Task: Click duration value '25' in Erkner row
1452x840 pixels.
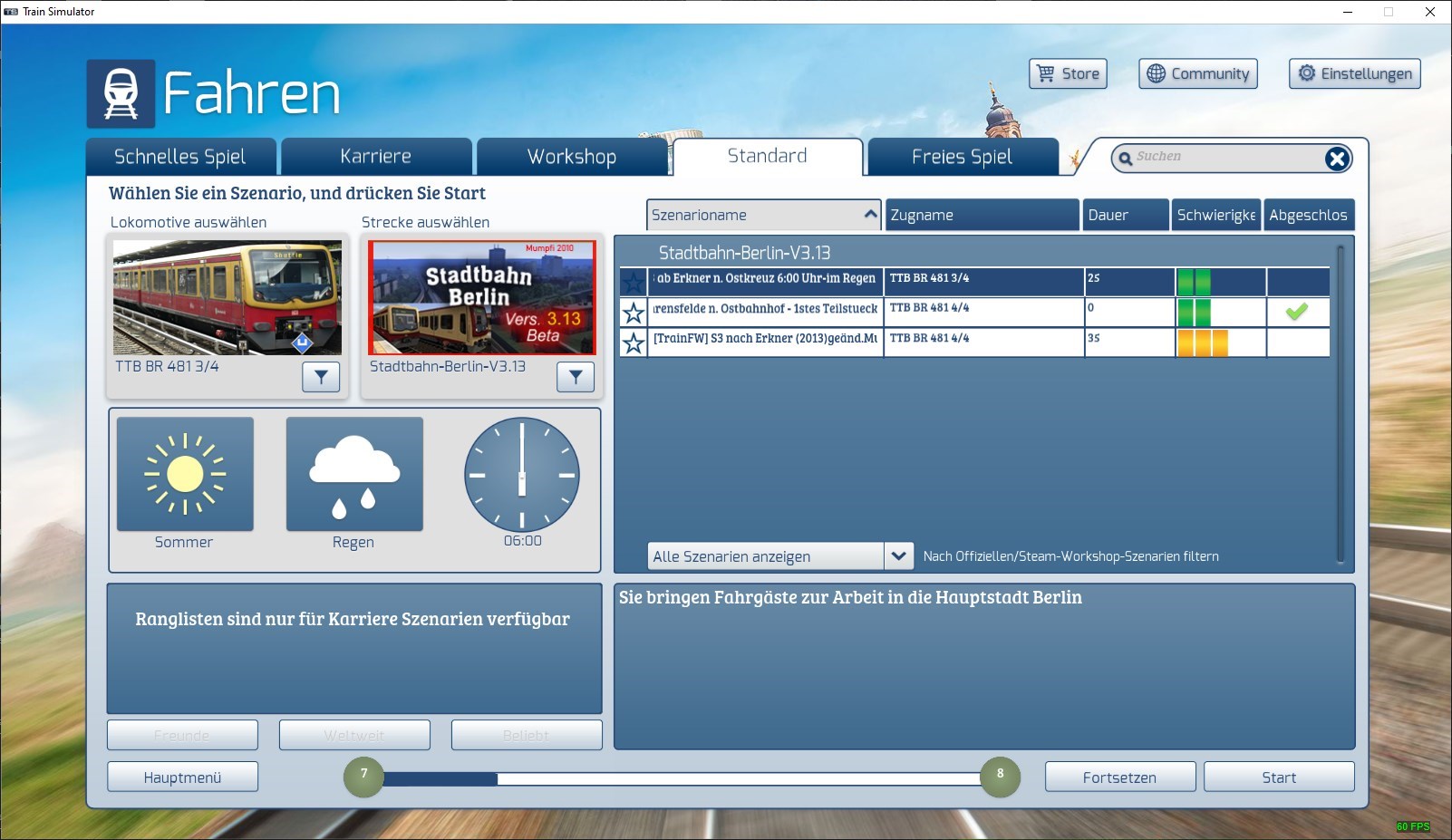Action: pos(1094,278)
